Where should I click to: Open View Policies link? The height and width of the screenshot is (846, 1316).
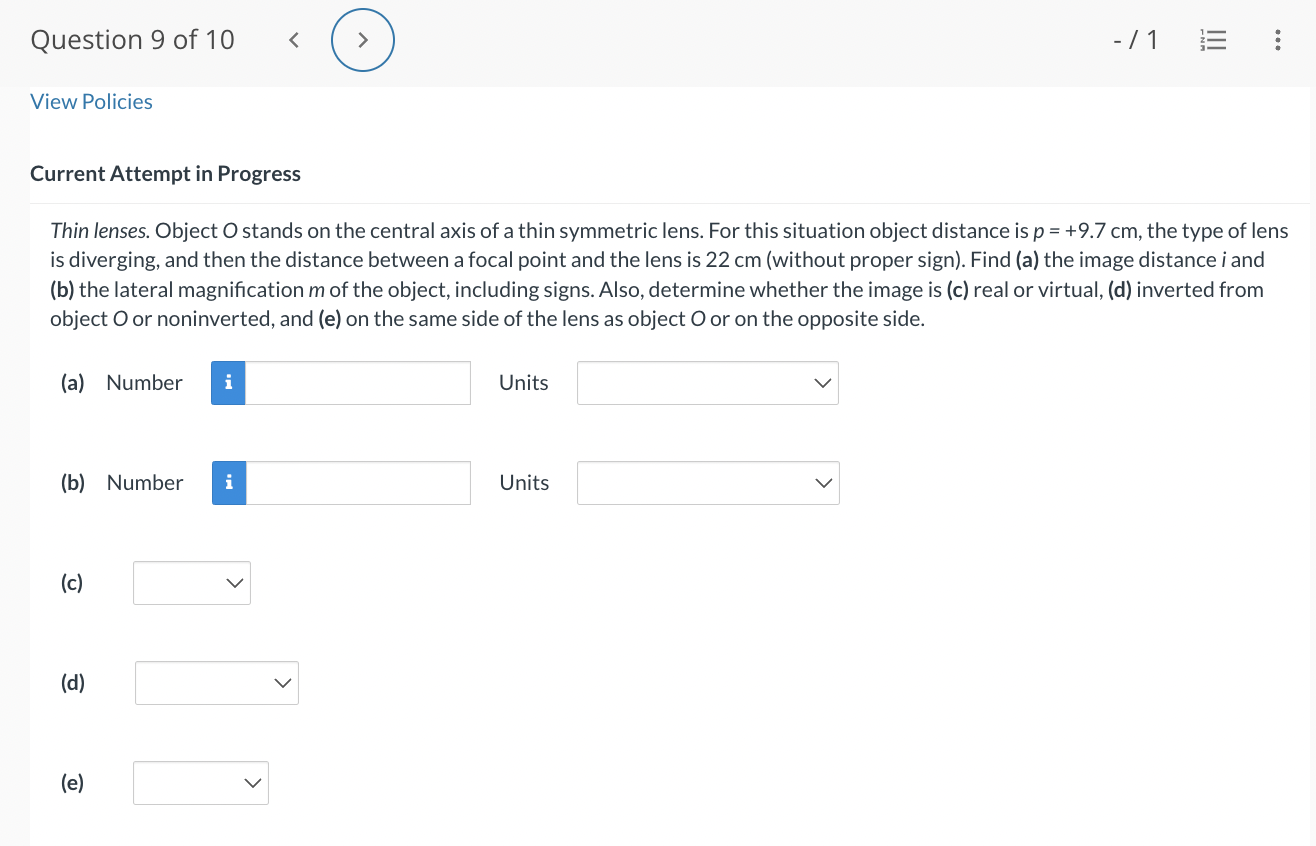(91, 102)
